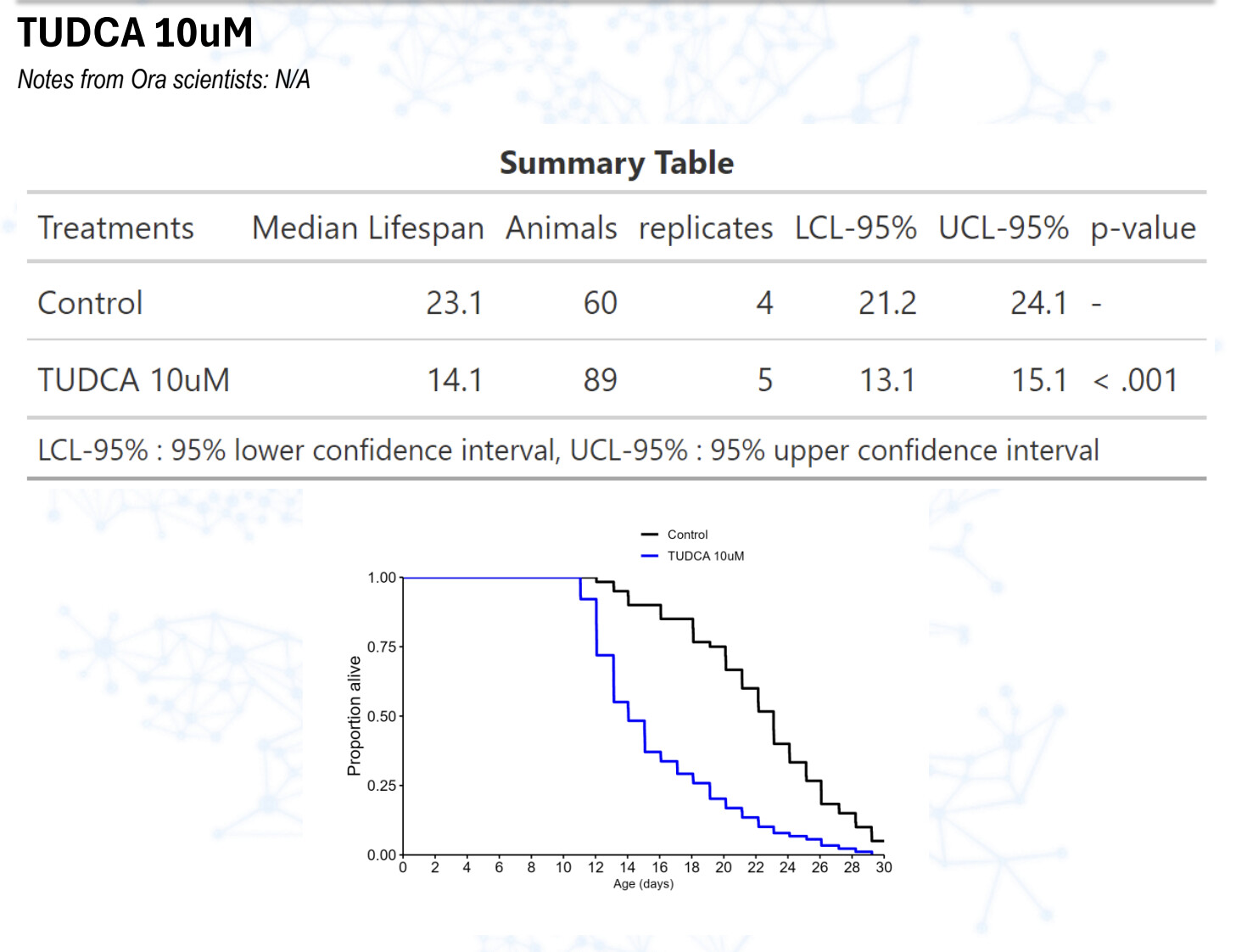Click the Proportion alive y-axis label
This screenshot has width=1247, height=952.
(x=354, y=716)
